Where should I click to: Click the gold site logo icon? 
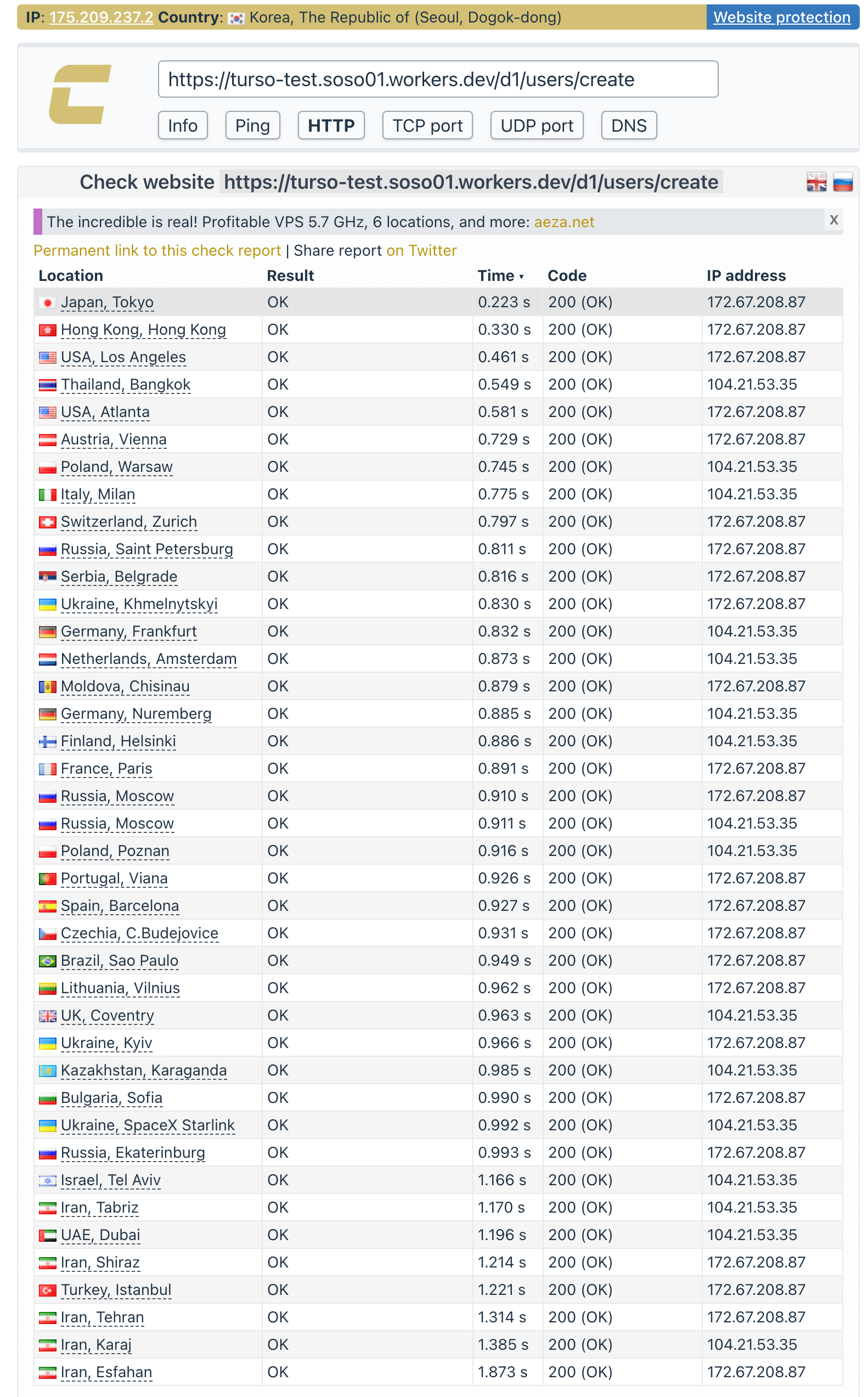point(80,94)
